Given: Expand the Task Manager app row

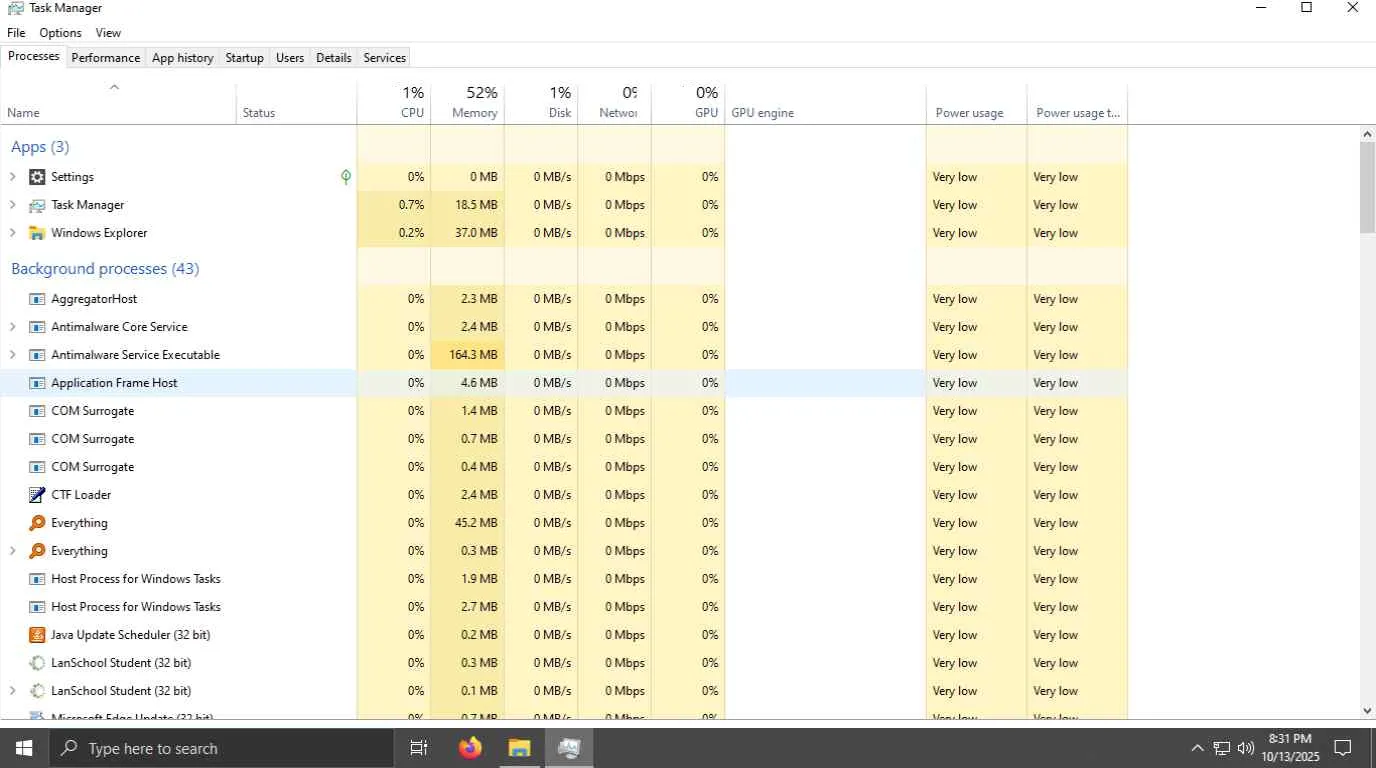Looking at the screenshot, I should click(13, 205).
